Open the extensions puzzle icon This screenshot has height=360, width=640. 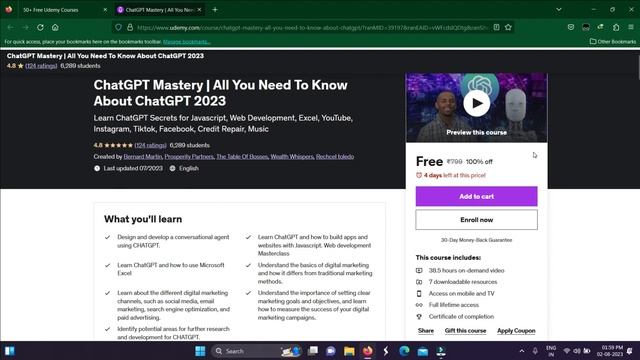(616, 27)
